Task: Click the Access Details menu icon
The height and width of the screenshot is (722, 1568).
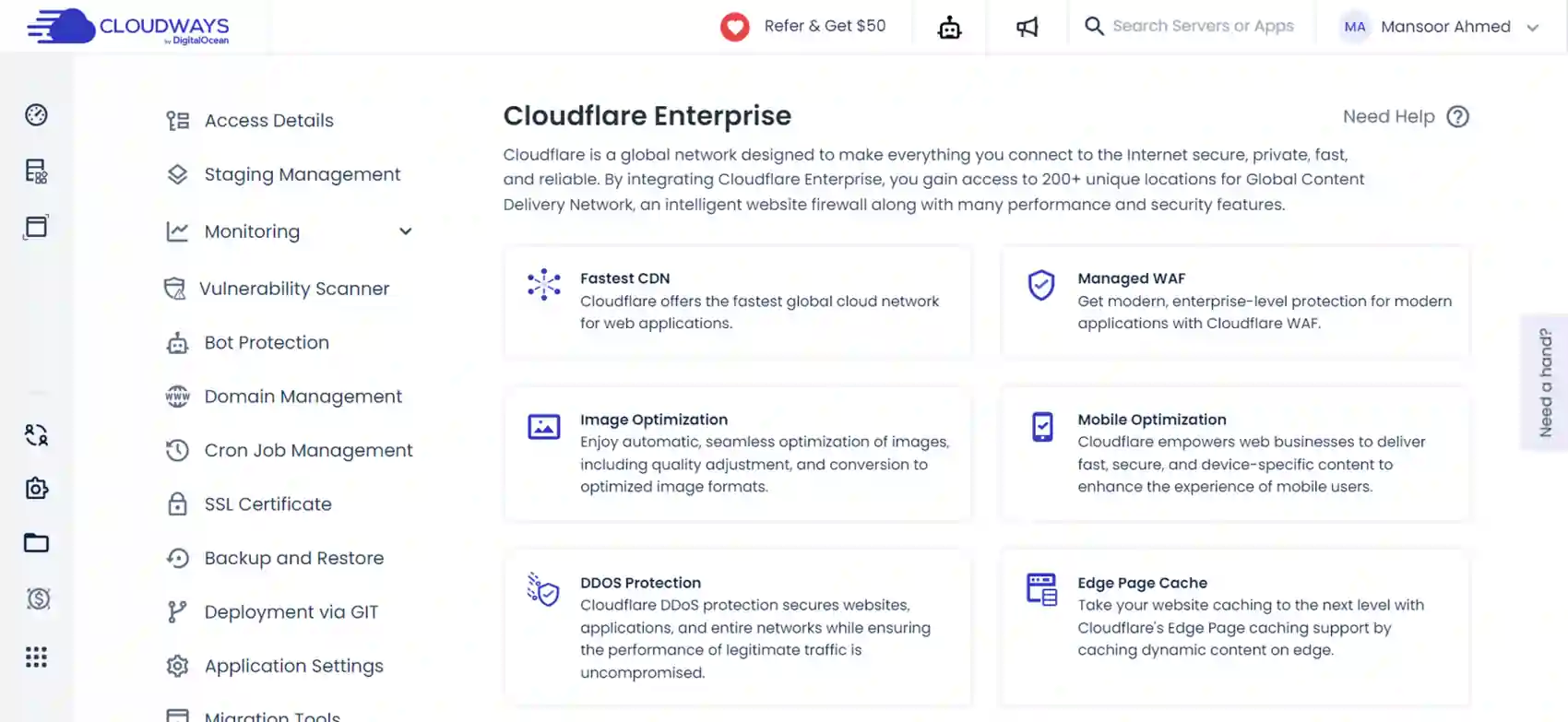Action: pos(177,121)
